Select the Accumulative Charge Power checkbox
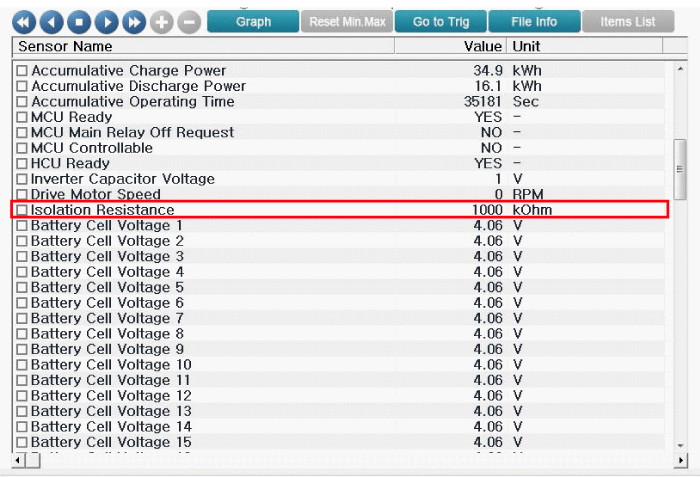The image size is (700, 477). [x=22, y=72]
